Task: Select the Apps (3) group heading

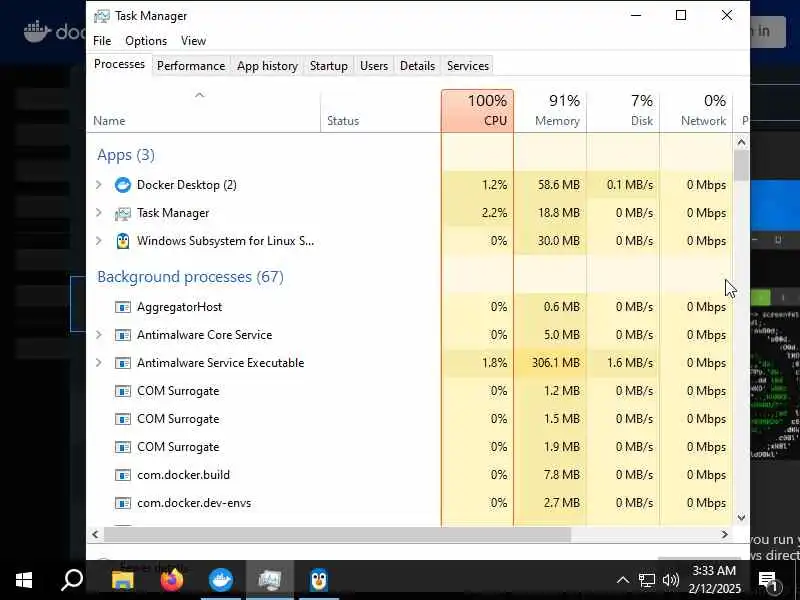Action: tap(126, 155)
